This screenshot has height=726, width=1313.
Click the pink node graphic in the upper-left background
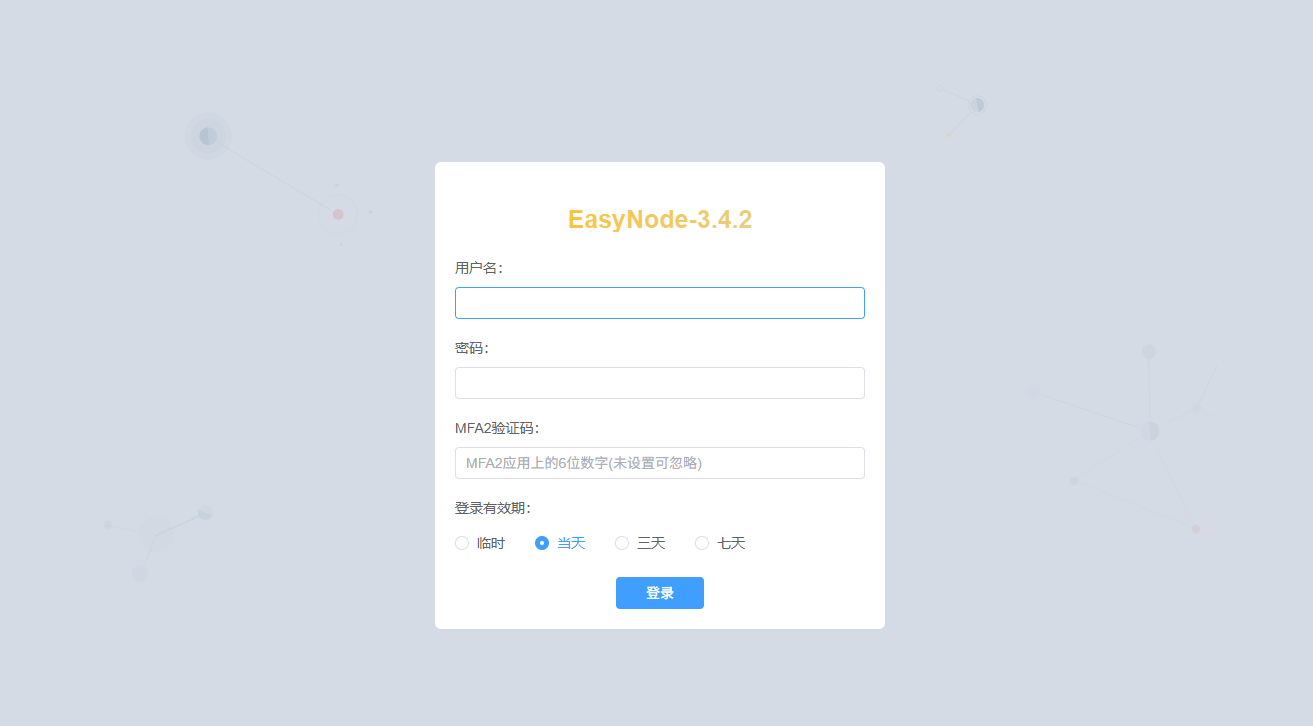pos(338,214)
